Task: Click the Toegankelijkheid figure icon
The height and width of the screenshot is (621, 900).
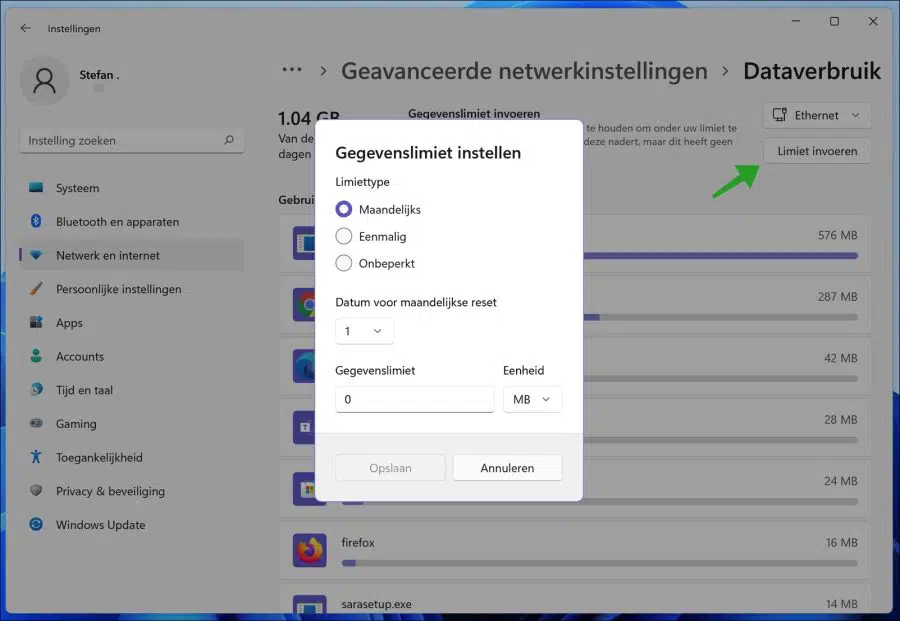Action: click(36, 457)
